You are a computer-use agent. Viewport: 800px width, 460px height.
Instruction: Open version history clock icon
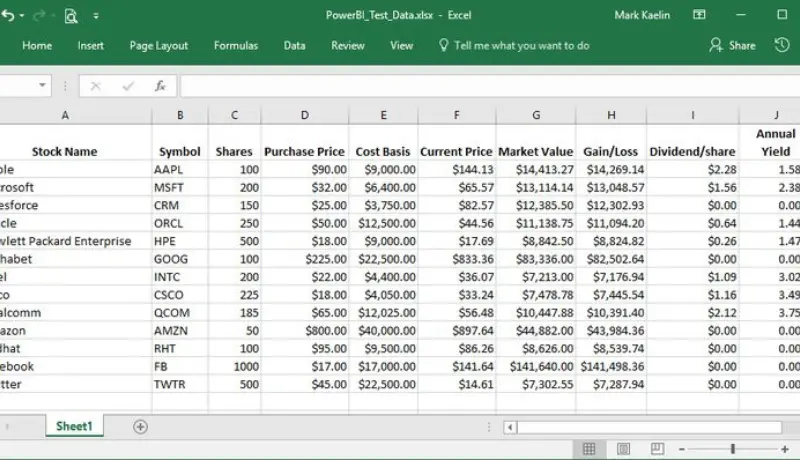pyautogui.click(x=782, y=45)
